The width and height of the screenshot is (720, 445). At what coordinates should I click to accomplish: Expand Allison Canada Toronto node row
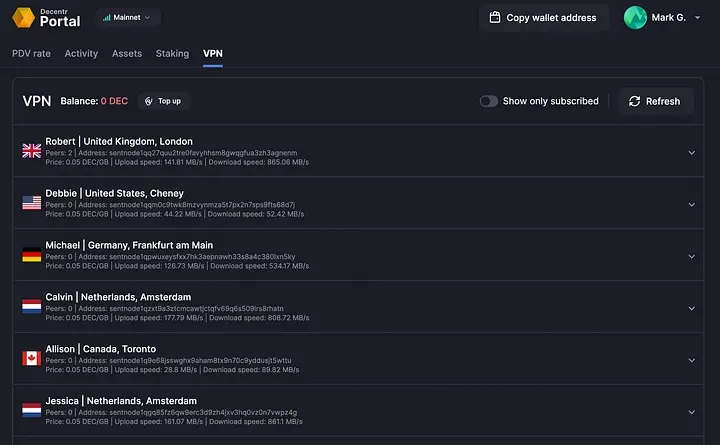[x=691, y=360]
